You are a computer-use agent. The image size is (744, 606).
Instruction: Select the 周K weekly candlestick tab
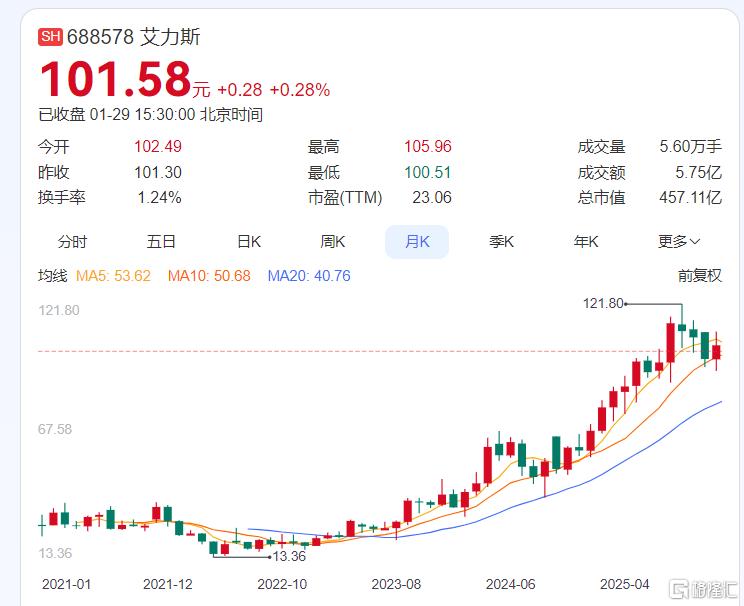point(333,242)
